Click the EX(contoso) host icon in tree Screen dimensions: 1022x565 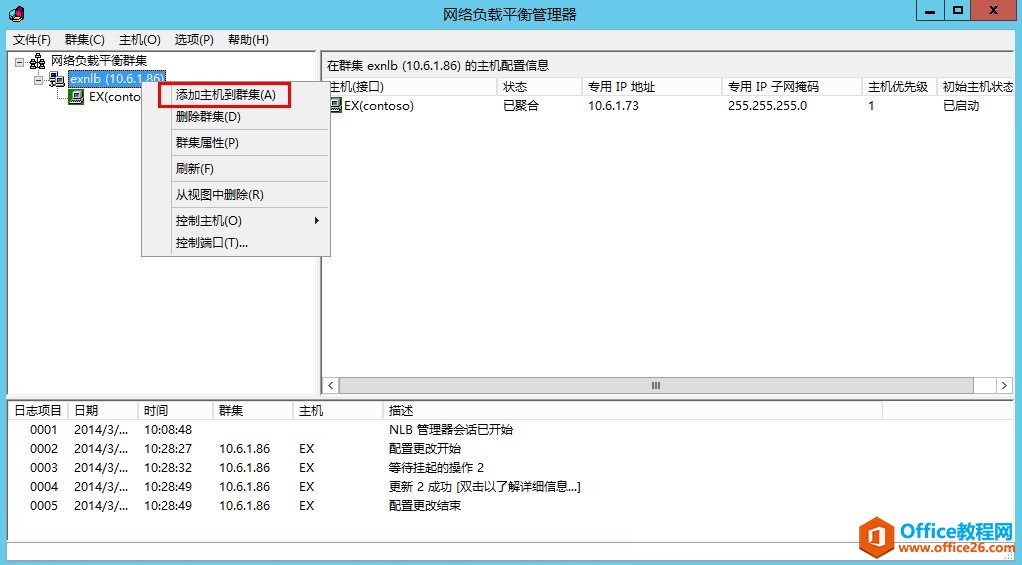[x=76, y=97]
